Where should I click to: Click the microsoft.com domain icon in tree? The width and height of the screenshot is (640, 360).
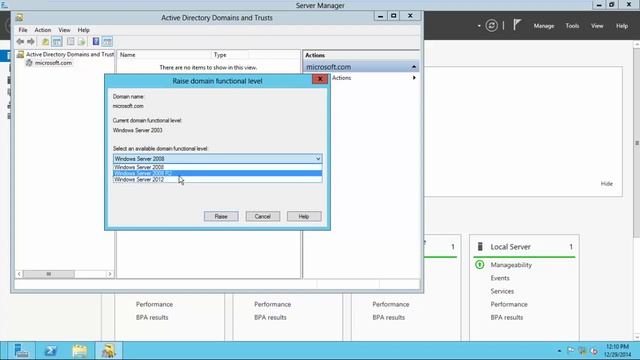tap(29, 63)
